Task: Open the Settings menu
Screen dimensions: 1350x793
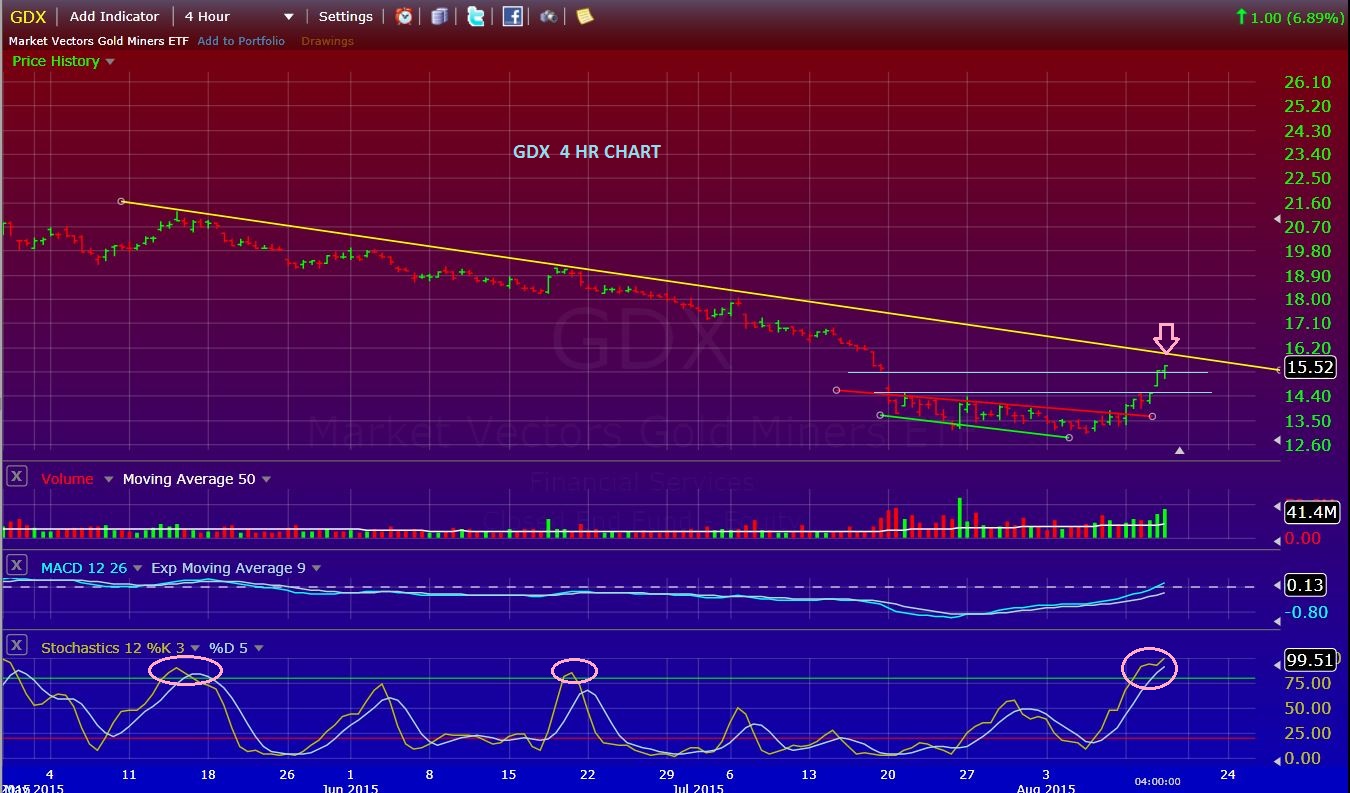Action: [x=345, y=16]
